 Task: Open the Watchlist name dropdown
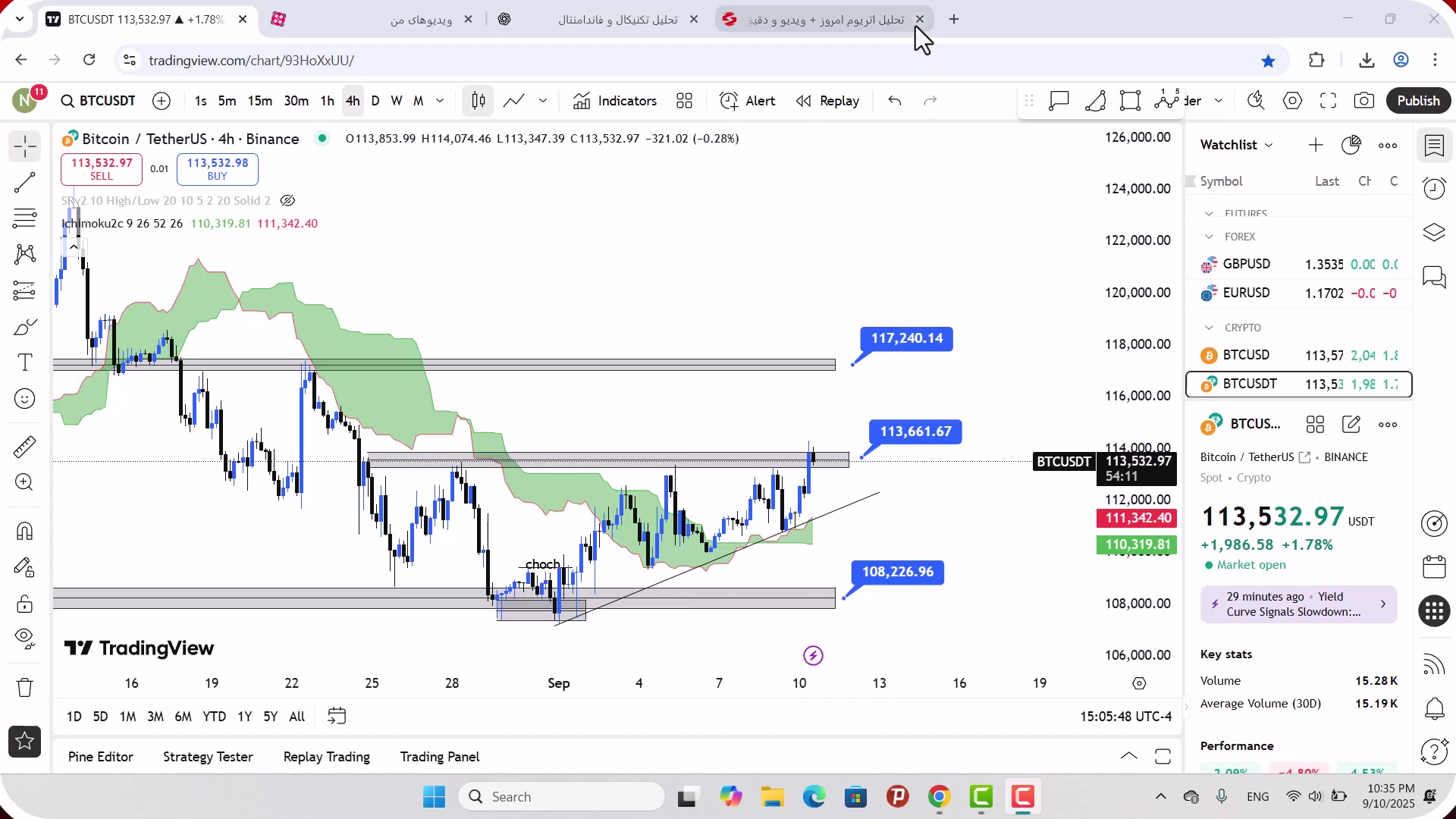click(1236, 145)
